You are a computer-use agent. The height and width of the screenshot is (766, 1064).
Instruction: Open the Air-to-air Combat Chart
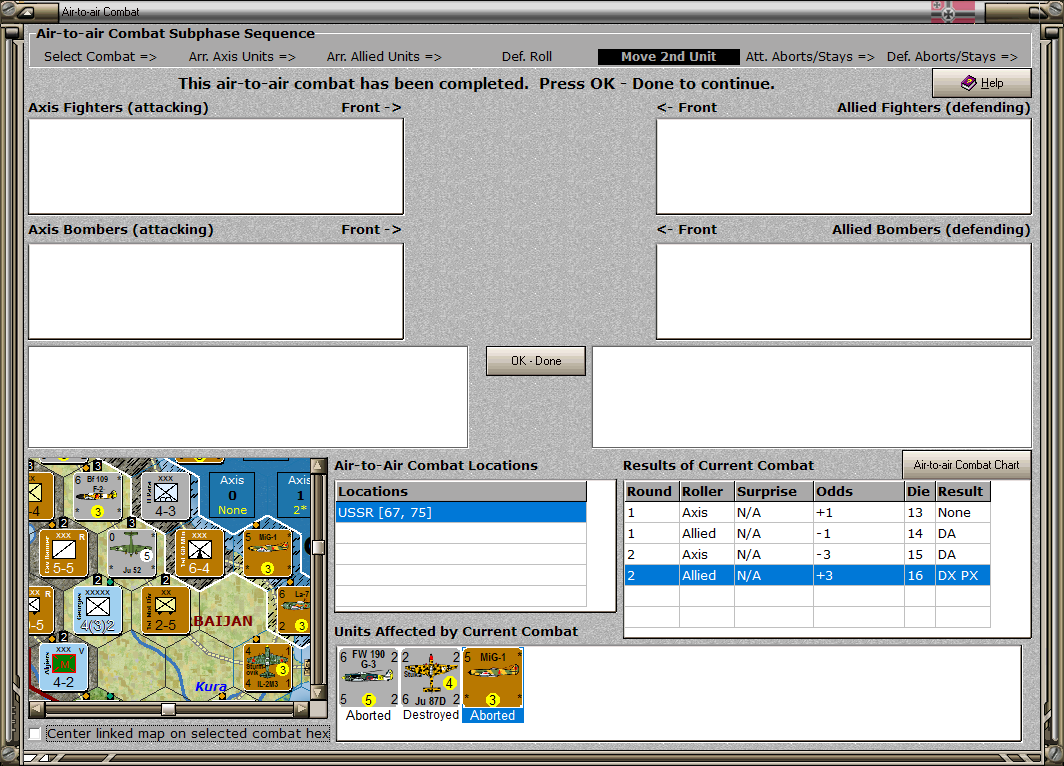(x=966, y=465)
